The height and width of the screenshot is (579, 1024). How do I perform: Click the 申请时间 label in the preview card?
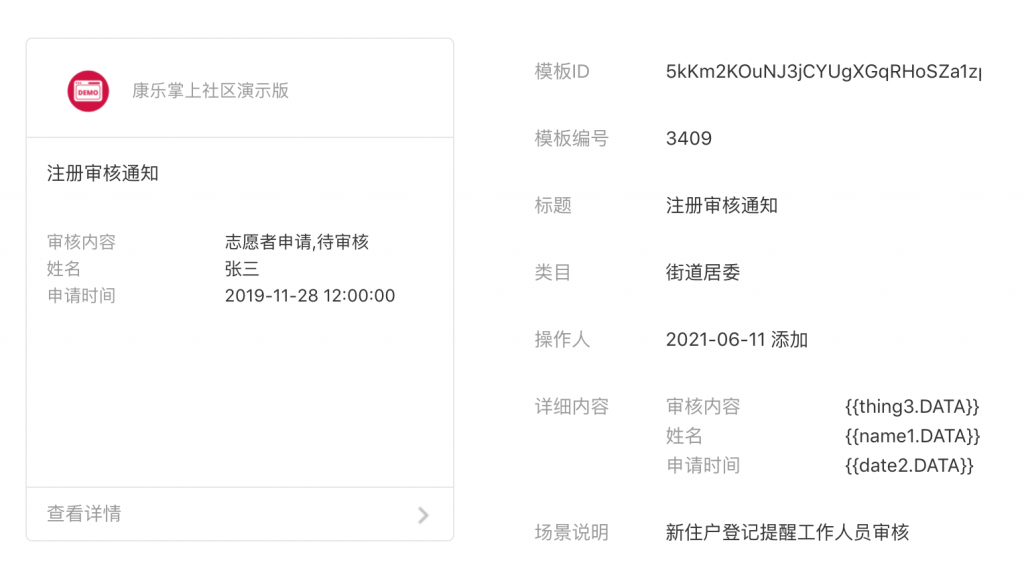81,296
